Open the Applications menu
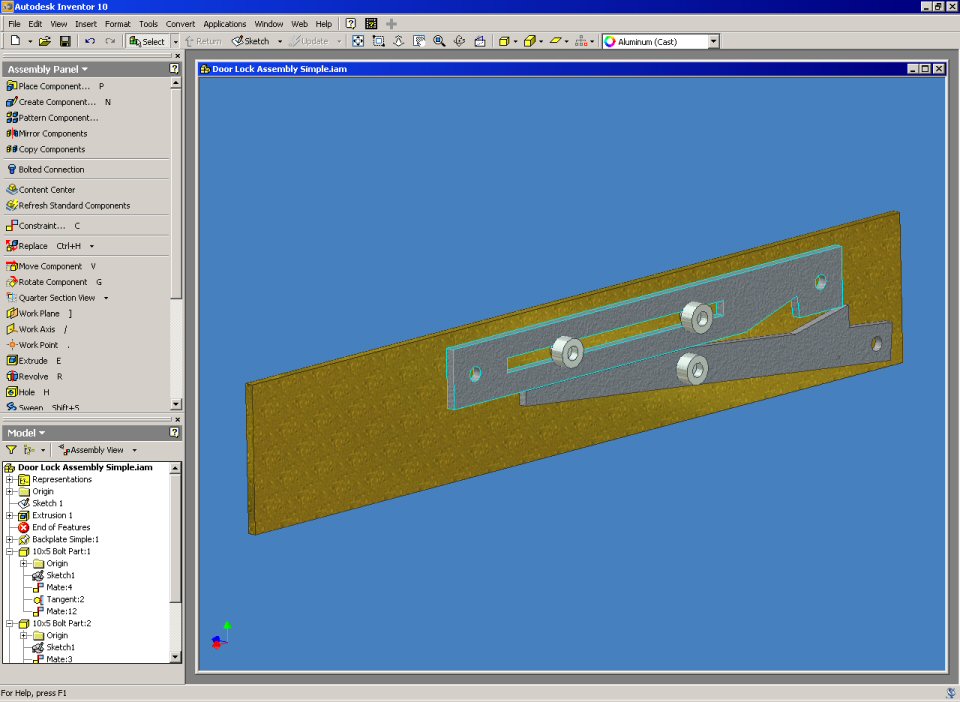 coord(224,23)
